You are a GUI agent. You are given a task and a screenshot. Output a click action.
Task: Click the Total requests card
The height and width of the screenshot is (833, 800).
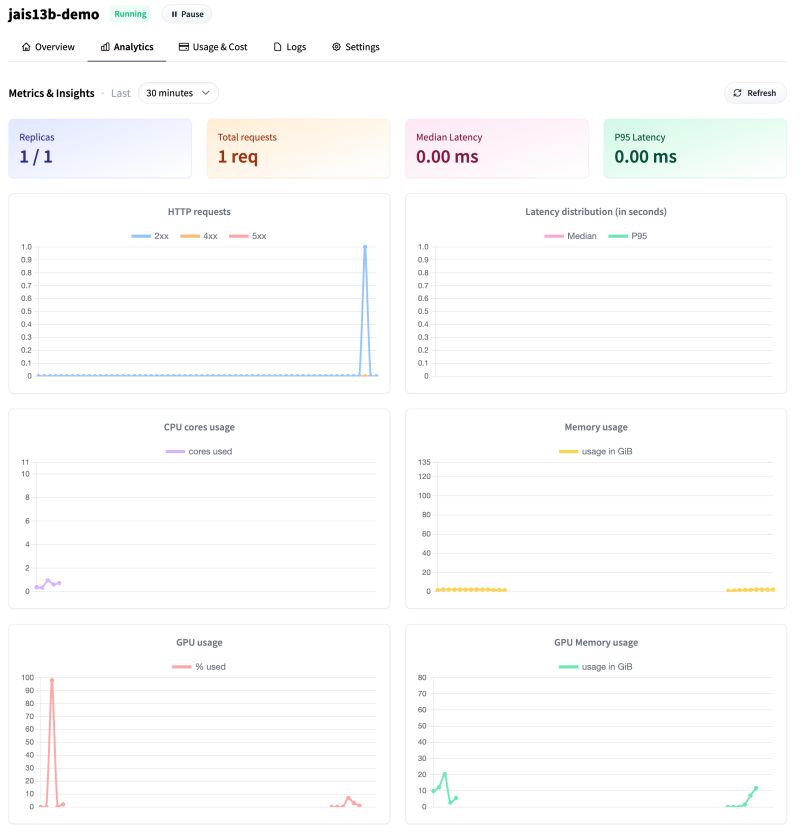(299, 149)
